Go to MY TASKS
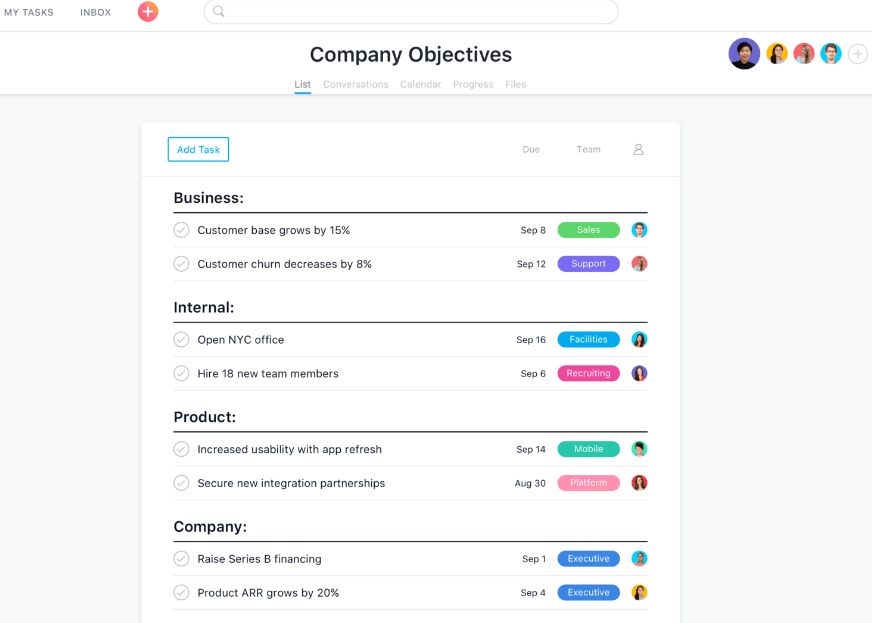This screenshot has height=623, width=872. 29,12
